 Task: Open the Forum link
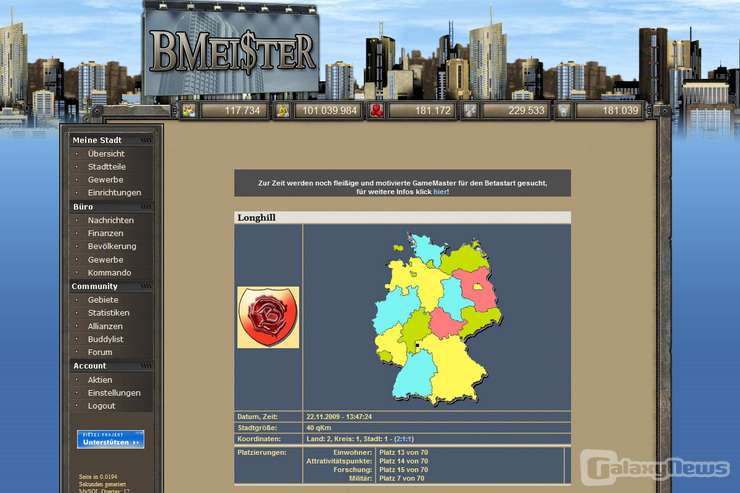(x=100, y=352)
